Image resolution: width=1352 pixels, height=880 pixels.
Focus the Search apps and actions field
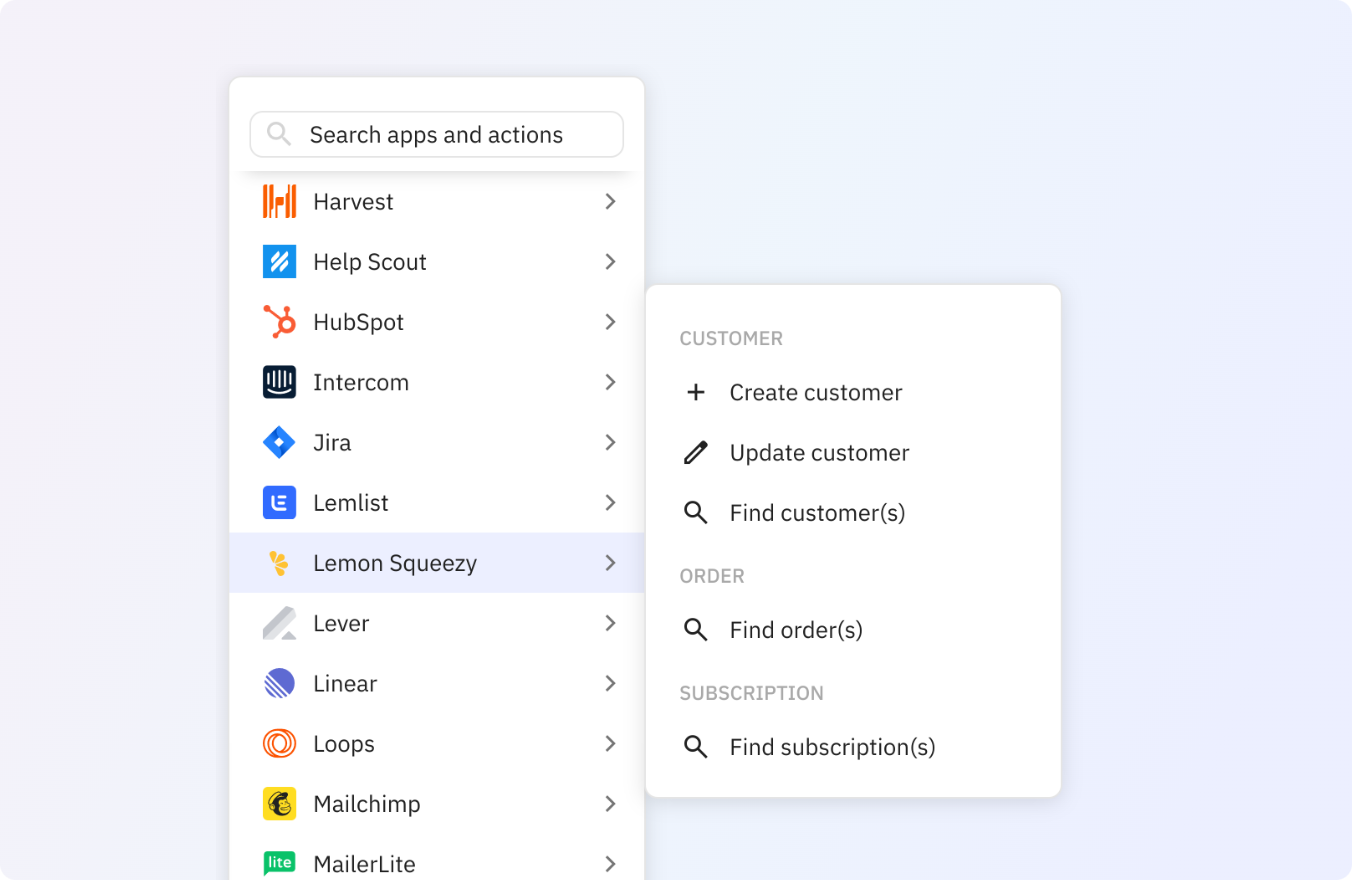coord(437,134)
